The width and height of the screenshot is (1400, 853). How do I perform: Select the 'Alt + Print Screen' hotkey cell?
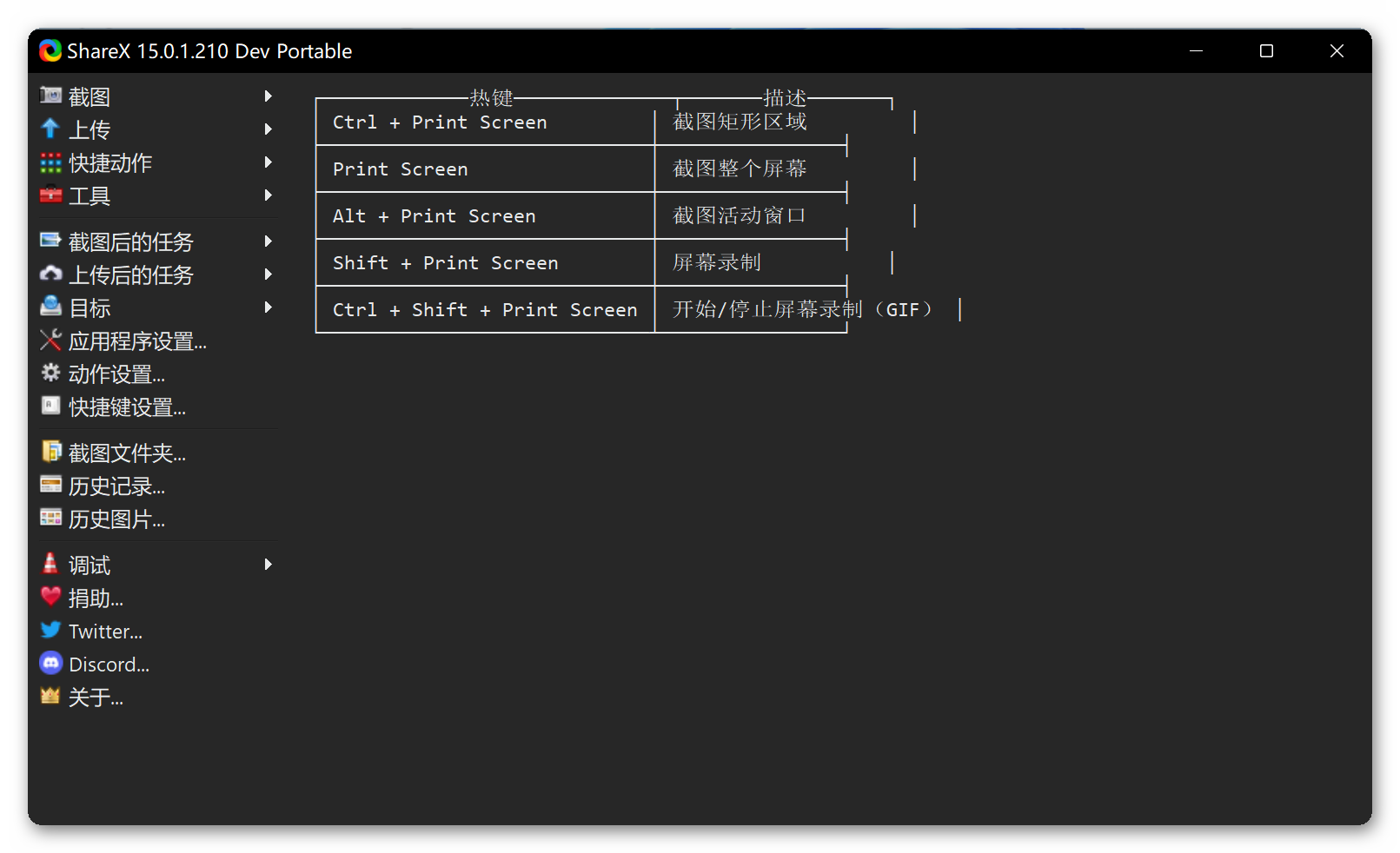point(434,216)
